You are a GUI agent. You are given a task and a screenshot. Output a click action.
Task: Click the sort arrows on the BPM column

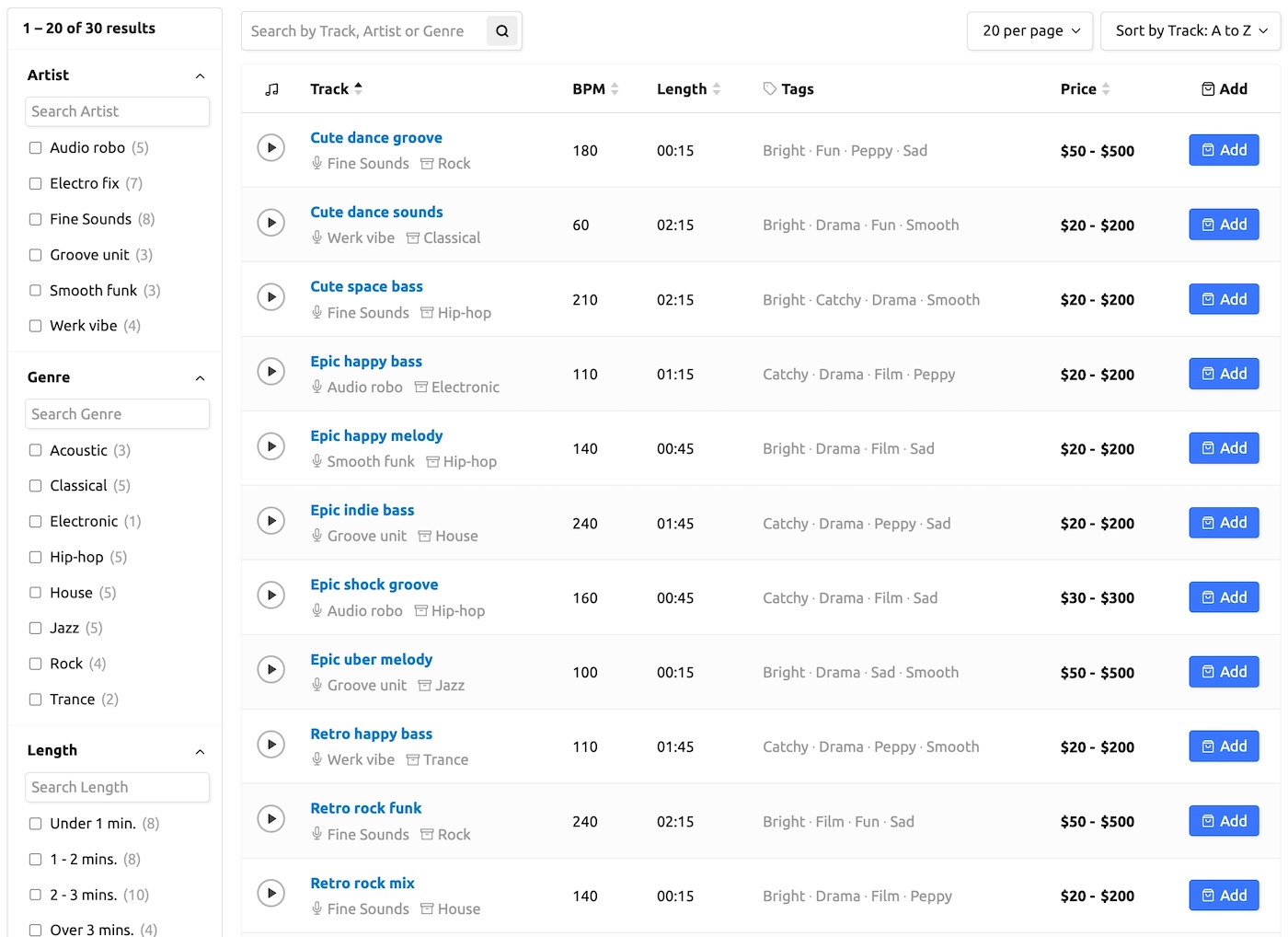coord(616,88)
